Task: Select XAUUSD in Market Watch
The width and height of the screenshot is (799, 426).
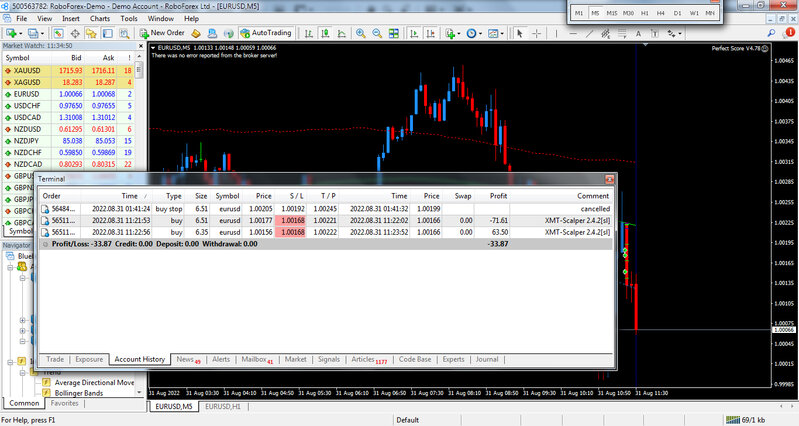Action: pyautogui.click(x=68, y=70)
